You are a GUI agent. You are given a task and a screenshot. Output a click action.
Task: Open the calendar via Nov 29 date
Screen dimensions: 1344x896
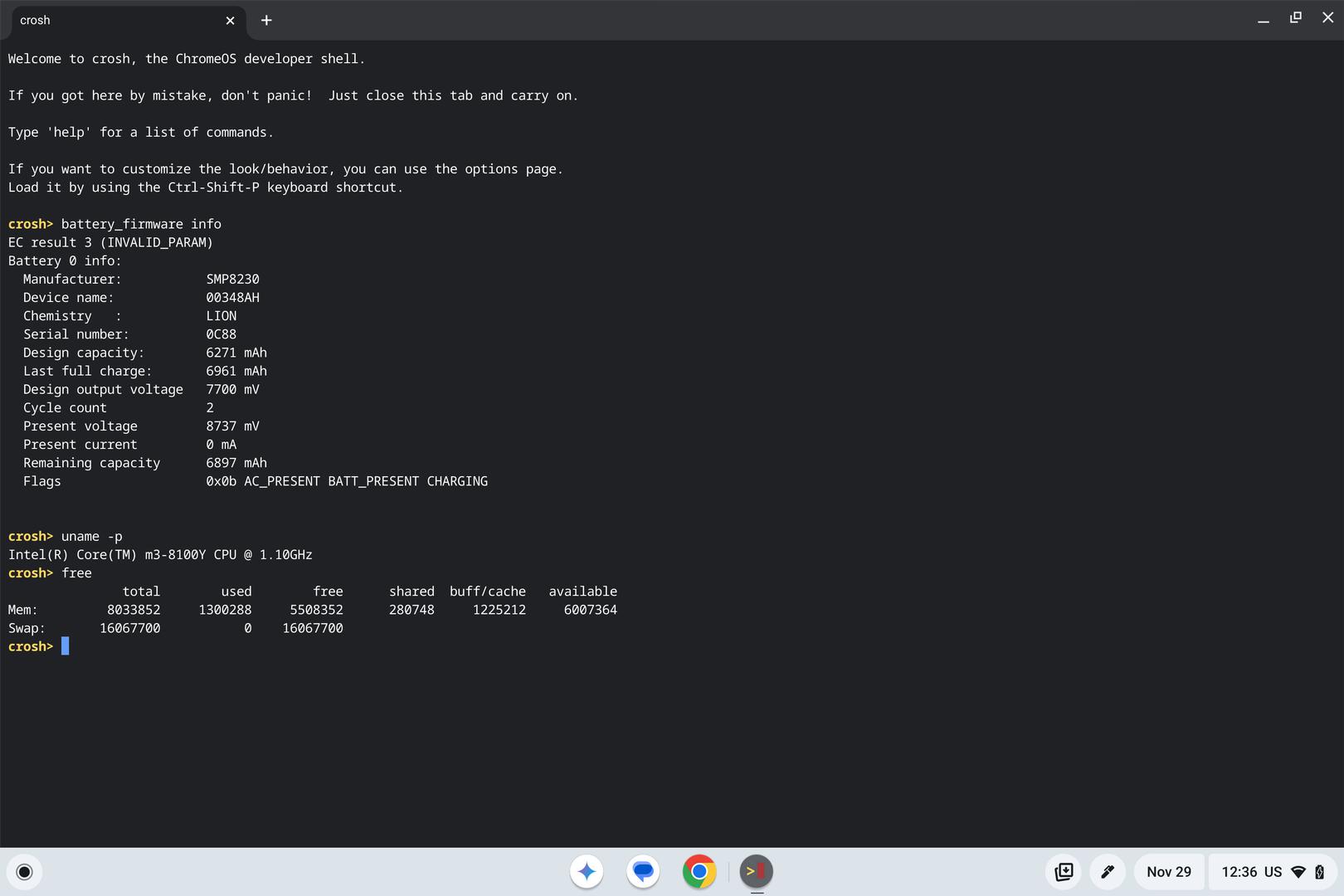click(1168, 872)
